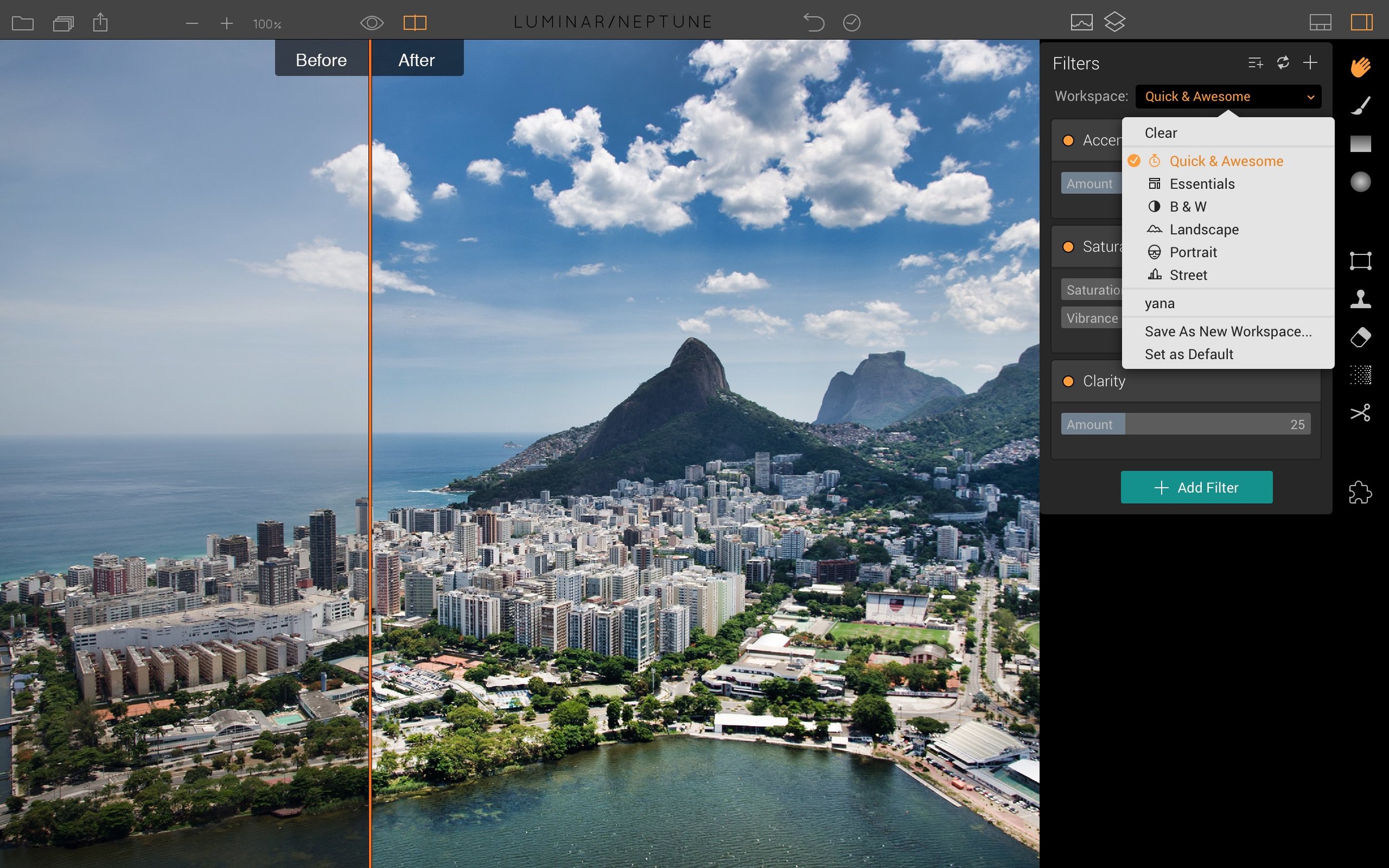
Task: Choose the Gradient mask tool
Action: (1361, 143)
